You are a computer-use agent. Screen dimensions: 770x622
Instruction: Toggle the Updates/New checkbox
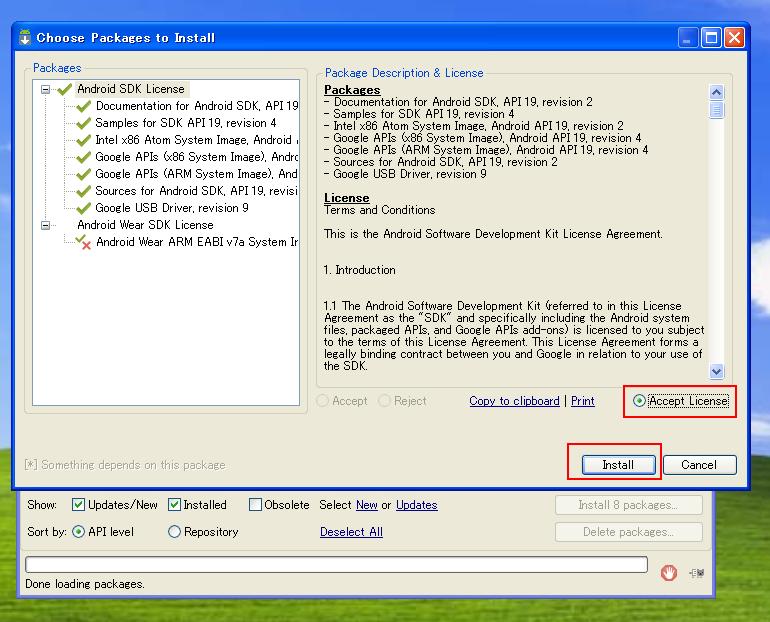(78, 505)
